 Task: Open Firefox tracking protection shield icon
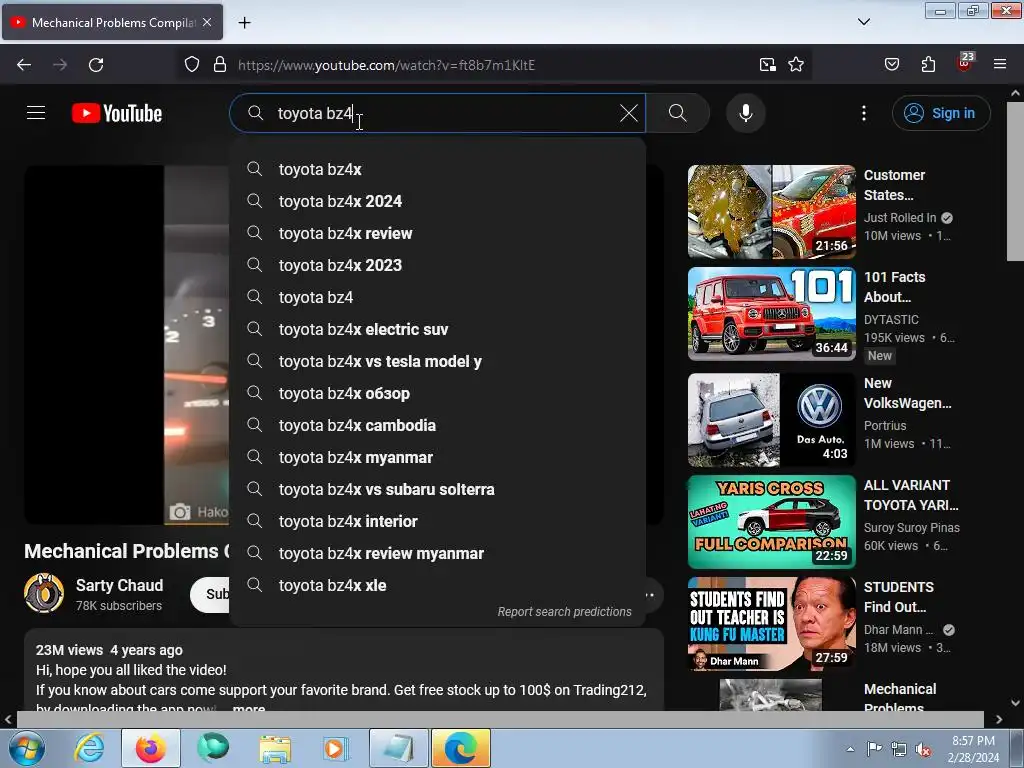click(191, 65)
